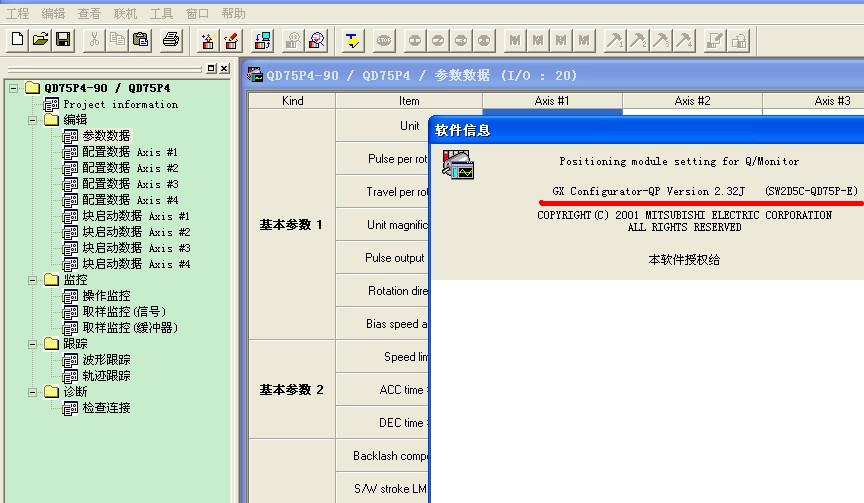Click the Axis #2 column header
The height and width of the screenshot is (503, 864).
pyautogui.click(x=692, y=101)
